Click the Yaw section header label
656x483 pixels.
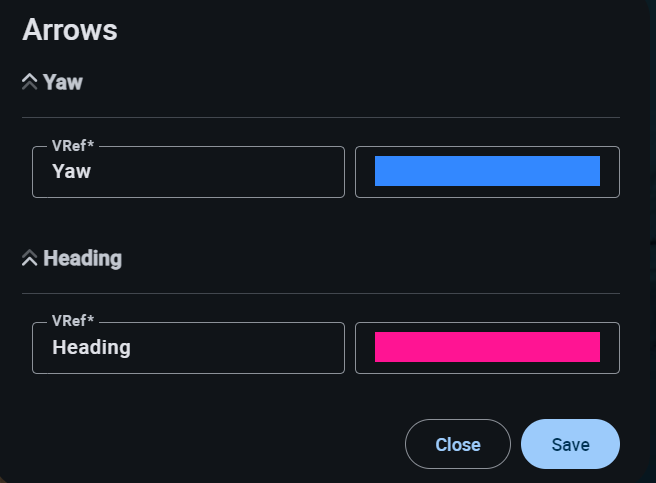coord(63,82)
